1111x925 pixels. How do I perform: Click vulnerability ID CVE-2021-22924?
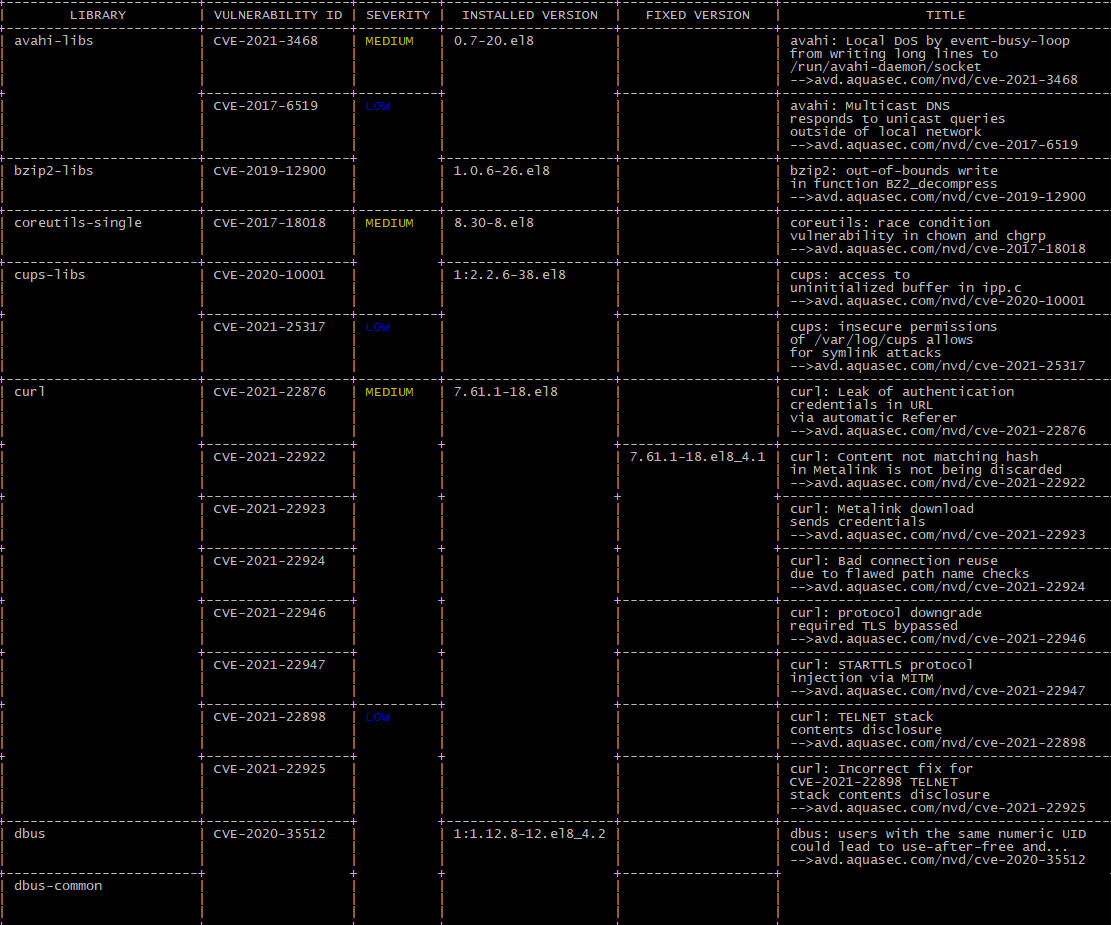[x=270, y=561]
